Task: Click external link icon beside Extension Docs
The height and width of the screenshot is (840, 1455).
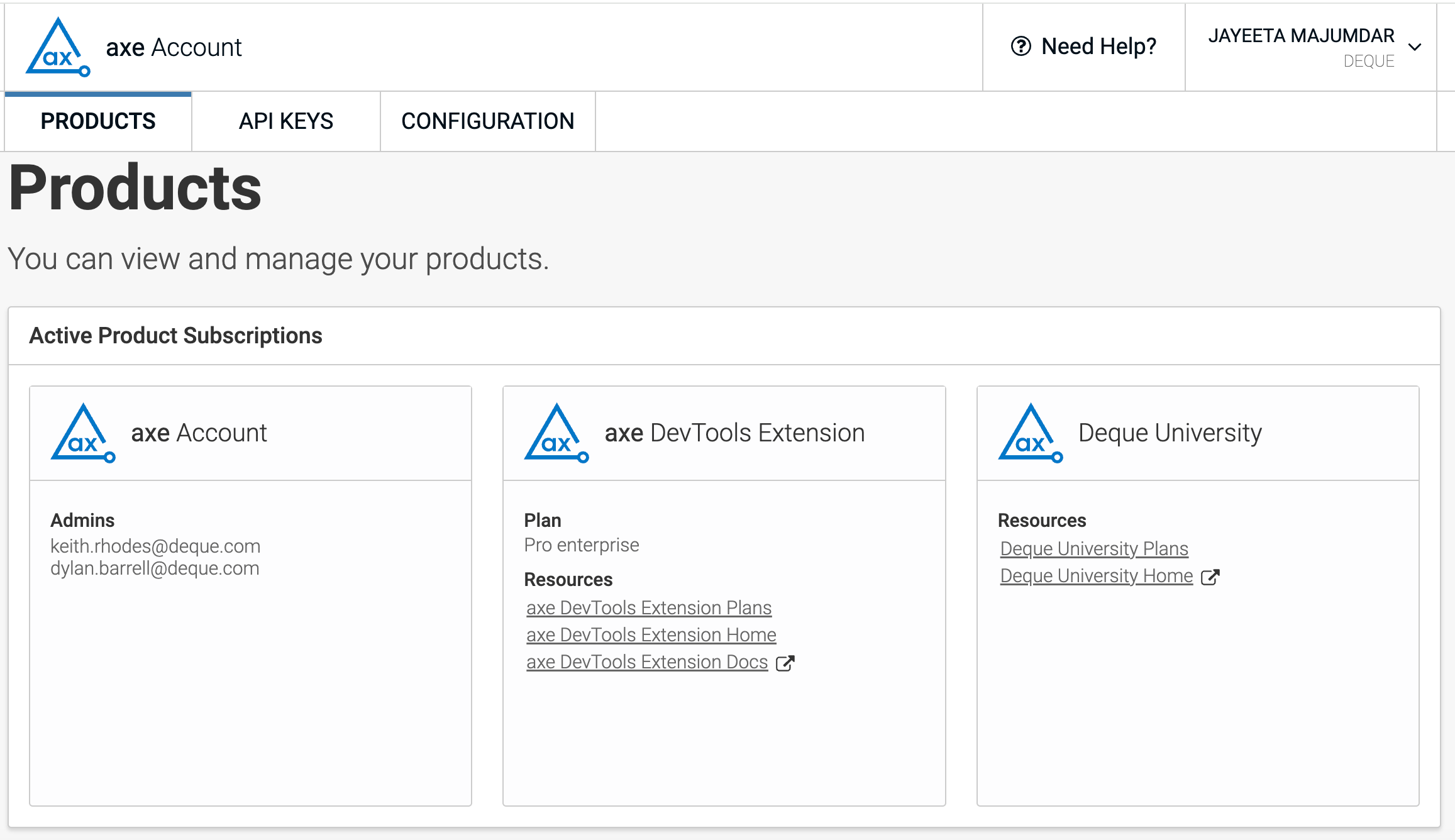Action: (x=785, y=663)
